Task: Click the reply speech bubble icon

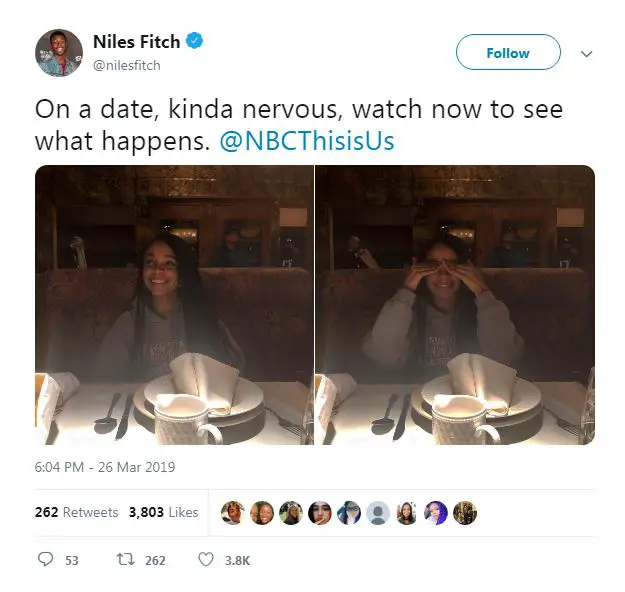Action: coord(45,559)
